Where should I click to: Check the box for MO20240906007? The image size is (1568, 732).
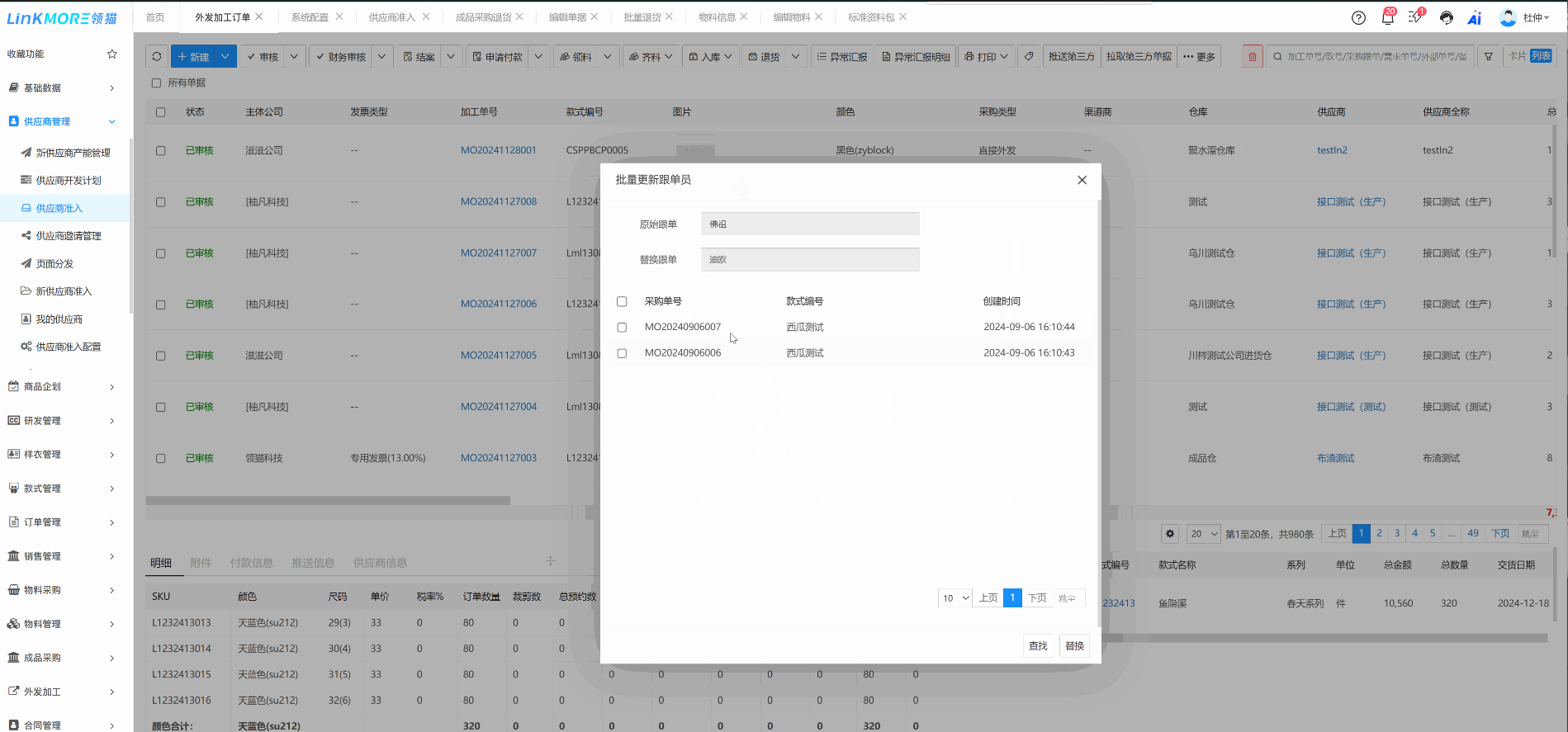coord(622,328)
